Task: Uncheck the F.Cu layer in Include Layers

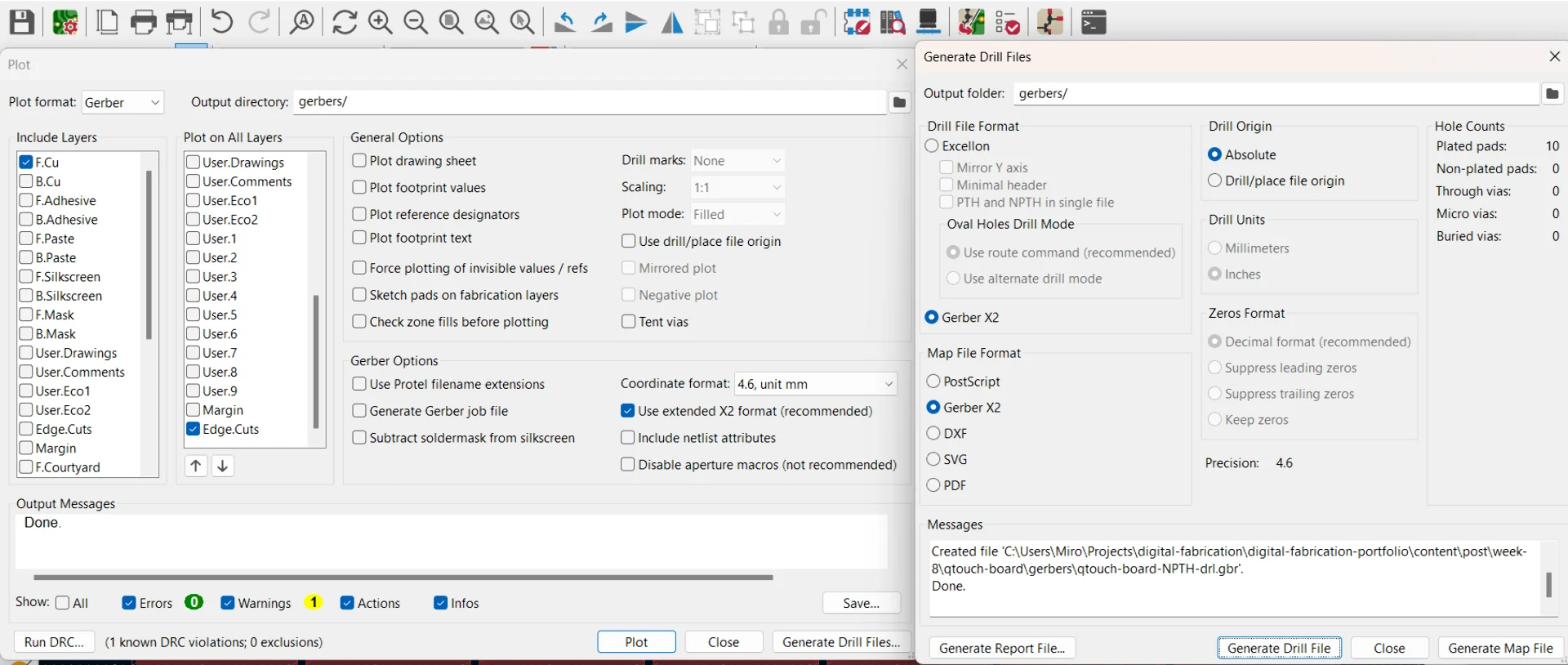Action: coord(26,163)
